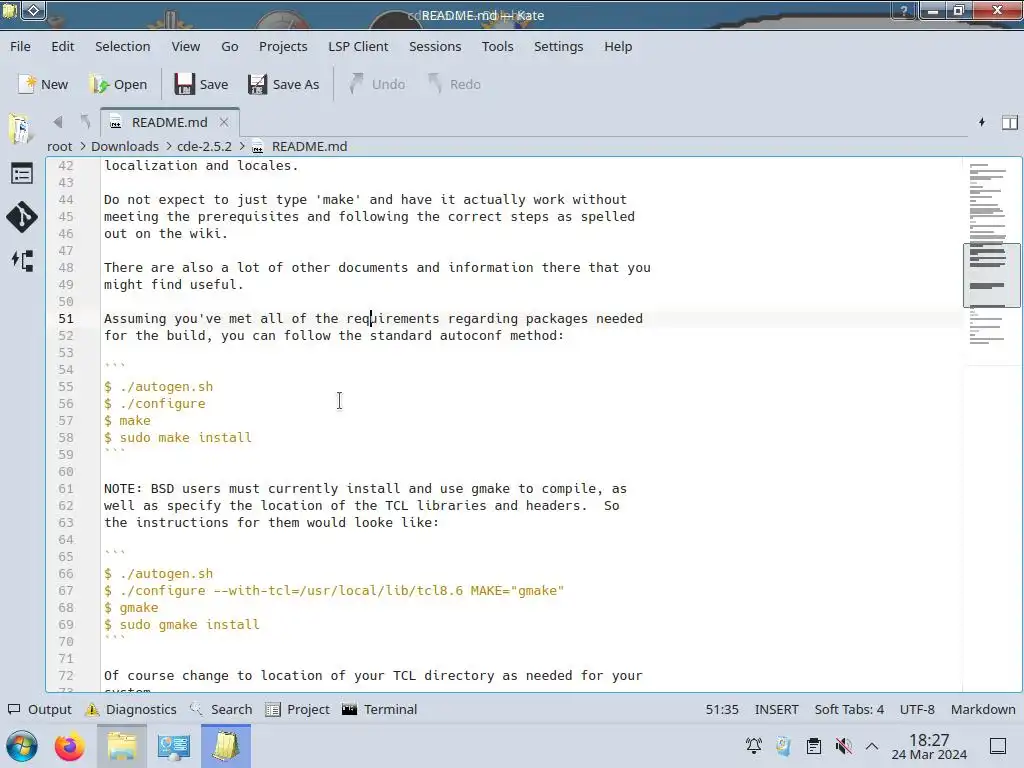Open the Help menu
1024x768 pixels.
click(x=618, y=46)
